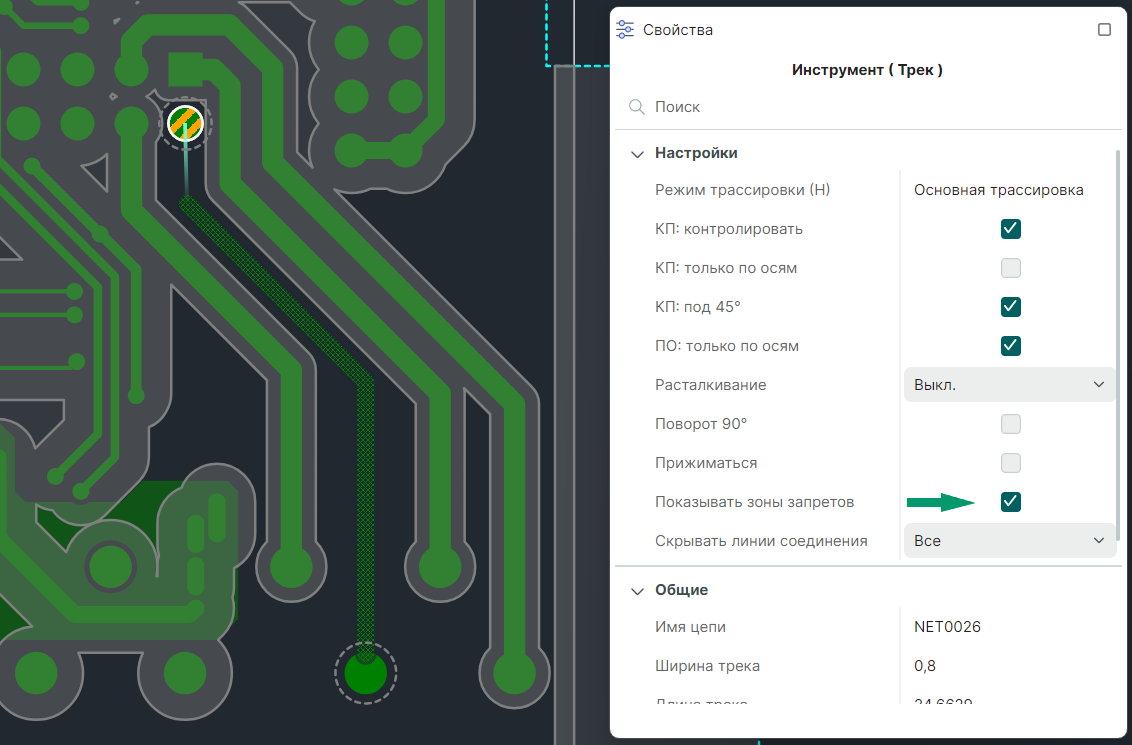This screenshot has height=745, width=1132.
Task: Open Скрывать линии соединения dropdown
Action: (x=1009, y=541)
